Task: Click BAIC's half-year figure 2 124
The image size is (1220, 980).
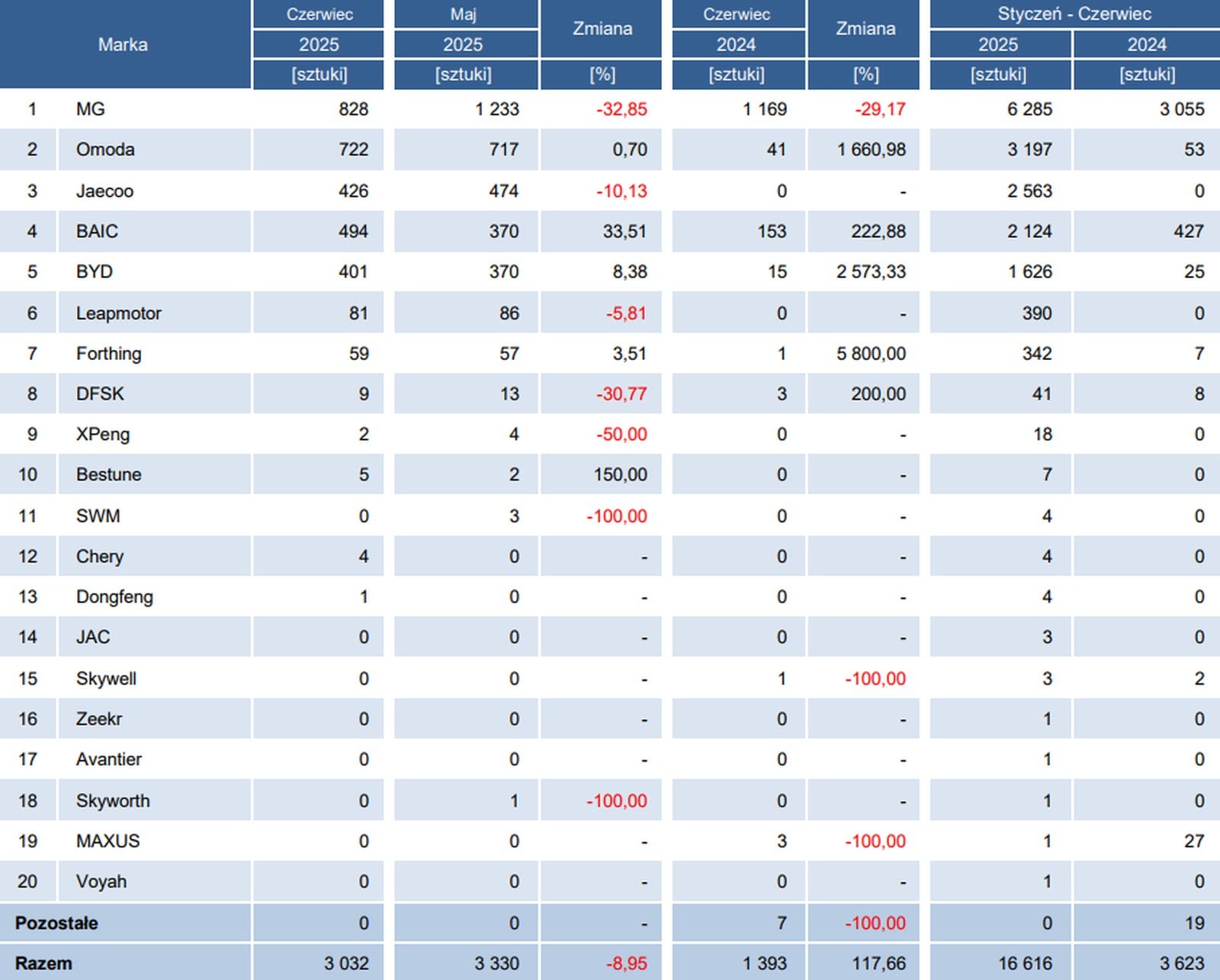Action: 1029,231
